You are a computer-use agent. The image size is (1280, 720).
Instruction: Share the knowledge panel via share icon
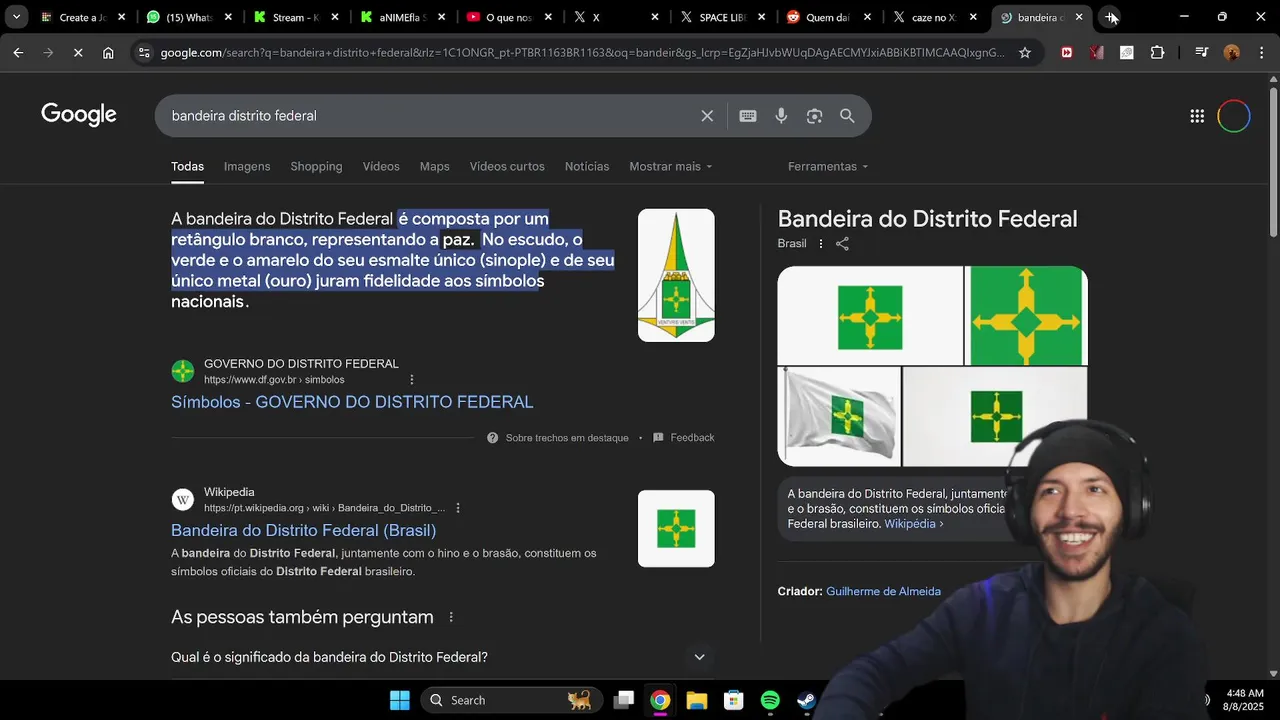tap(842, 244)
